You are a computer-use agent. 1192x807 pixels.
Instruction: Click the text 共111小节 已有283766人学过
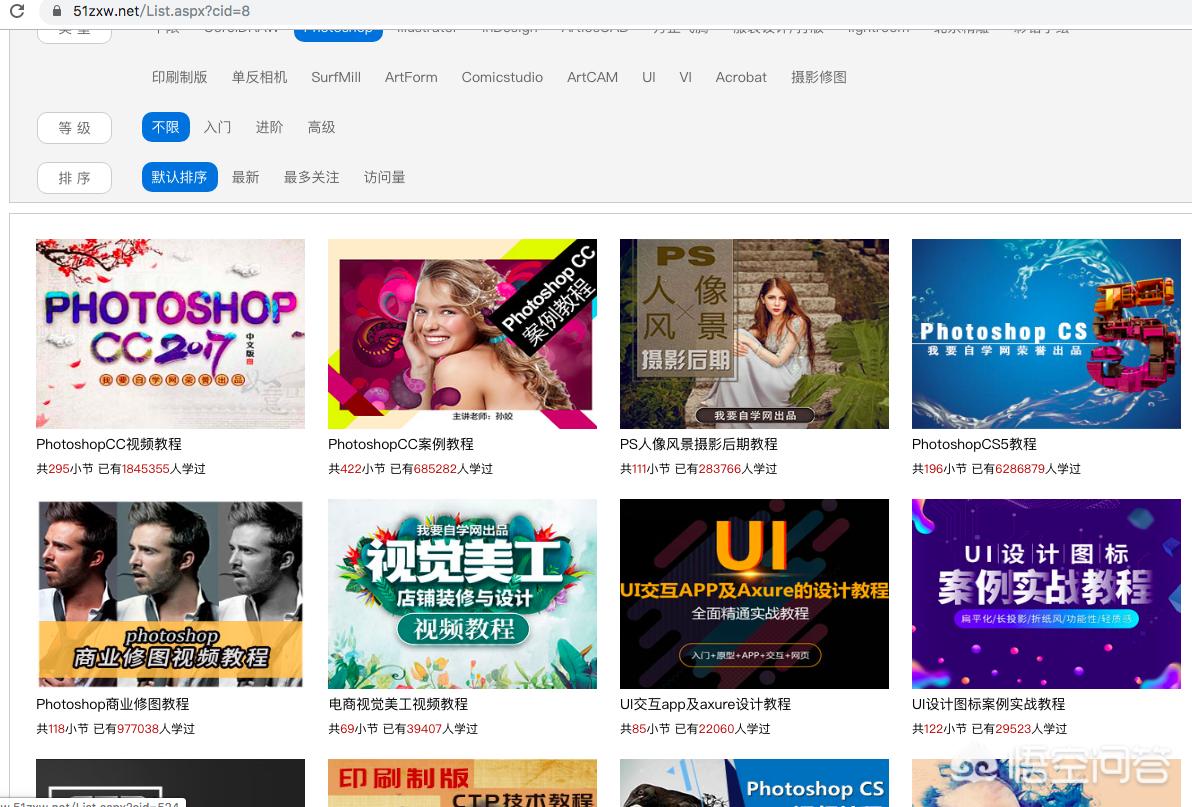click(x=699, y=469)
